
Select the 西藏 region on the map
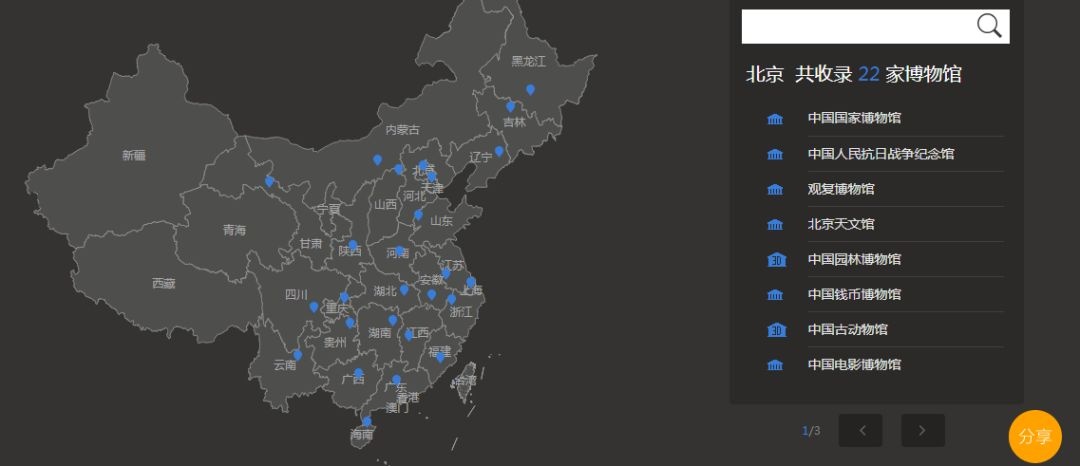163,283
